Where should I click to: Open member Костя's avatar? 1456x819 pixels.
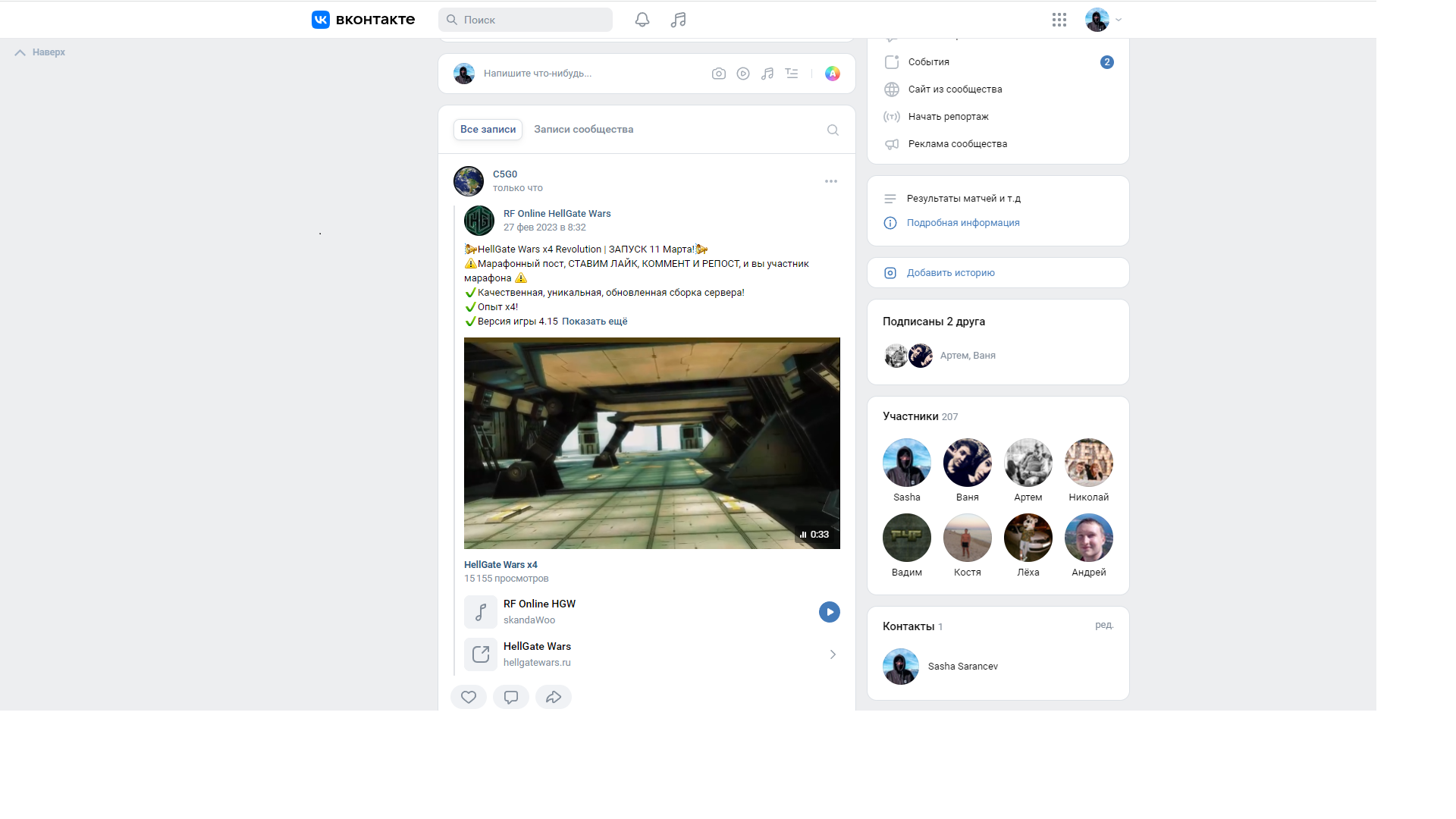tap(968, 538)
